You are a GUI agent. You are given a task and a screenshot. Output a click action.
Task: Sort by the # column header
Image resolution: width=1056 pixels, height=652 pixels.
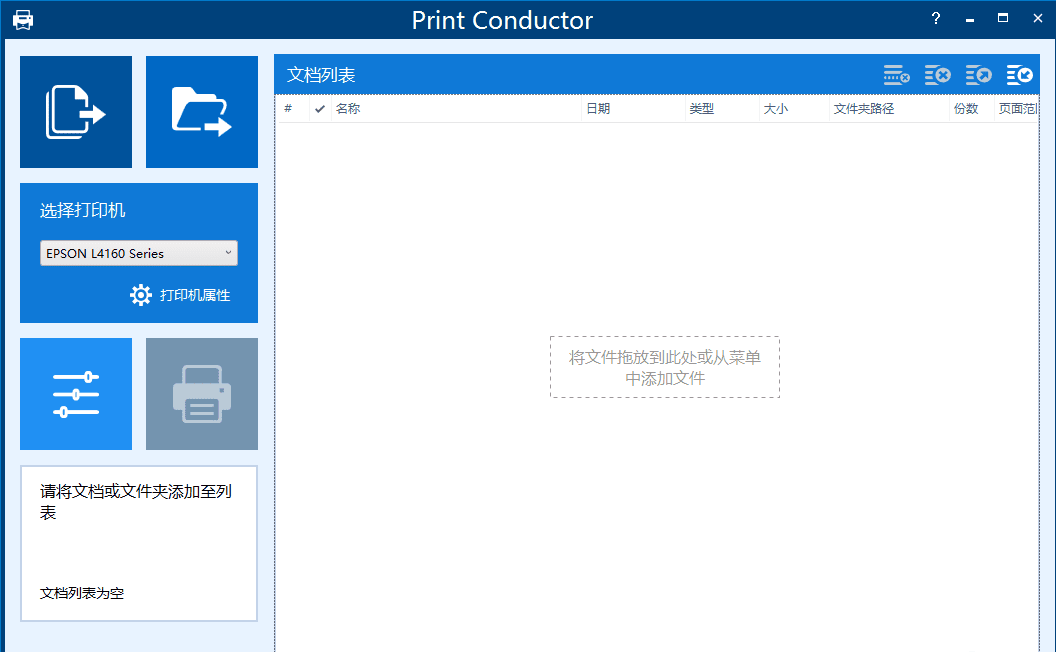click(x=288, y=108)
